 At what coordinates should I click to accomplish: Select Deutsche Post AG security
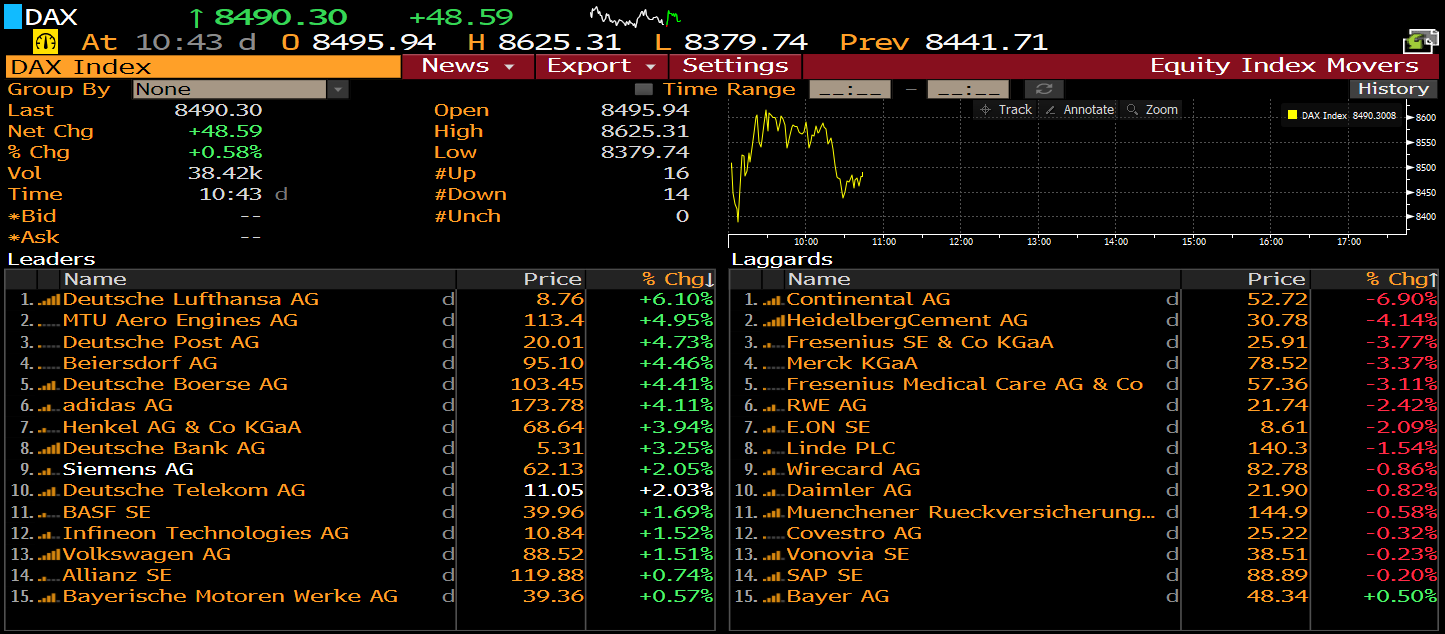(160, 342)
